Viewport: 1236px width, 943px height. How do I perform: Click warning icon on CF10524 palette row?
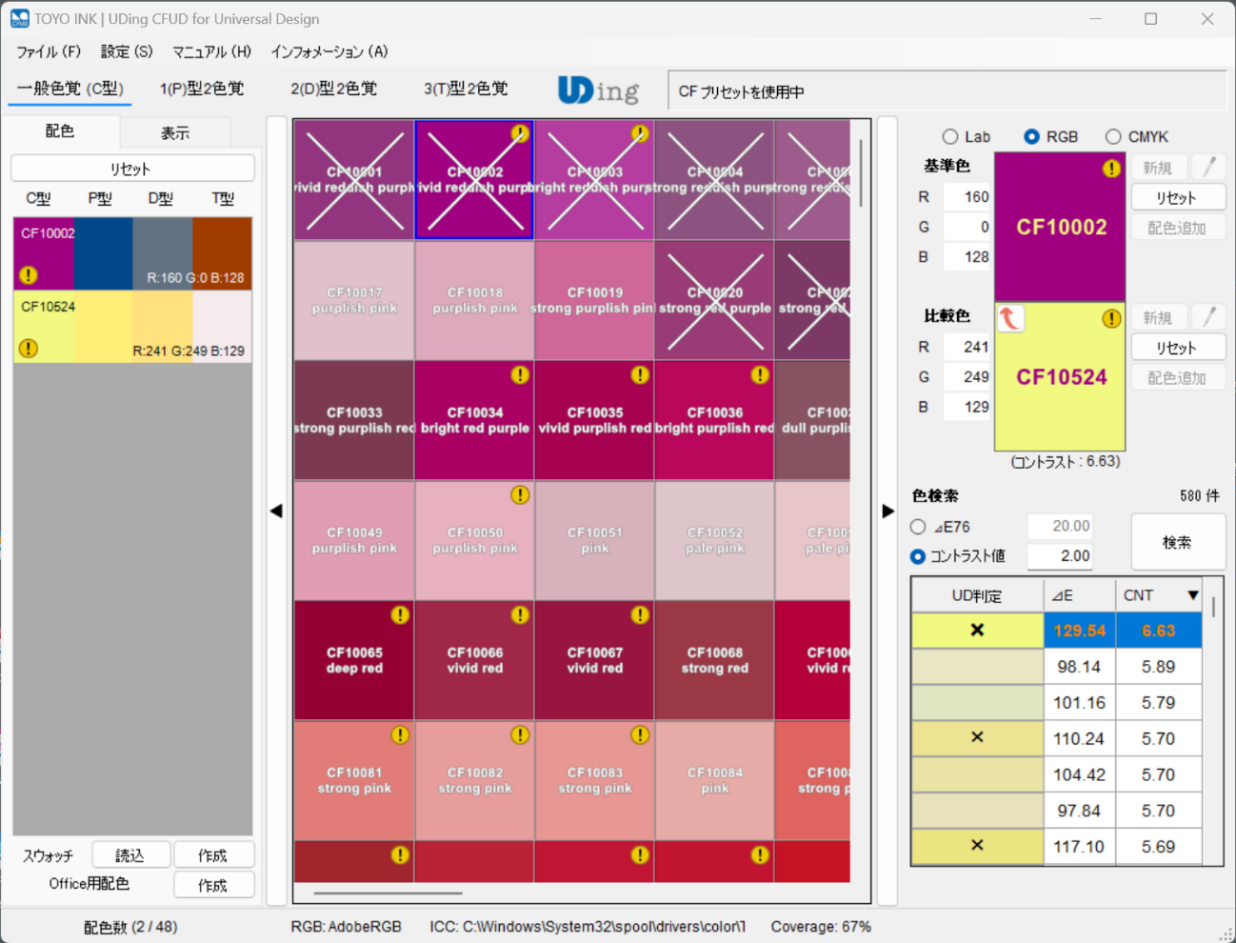point(28,348)
